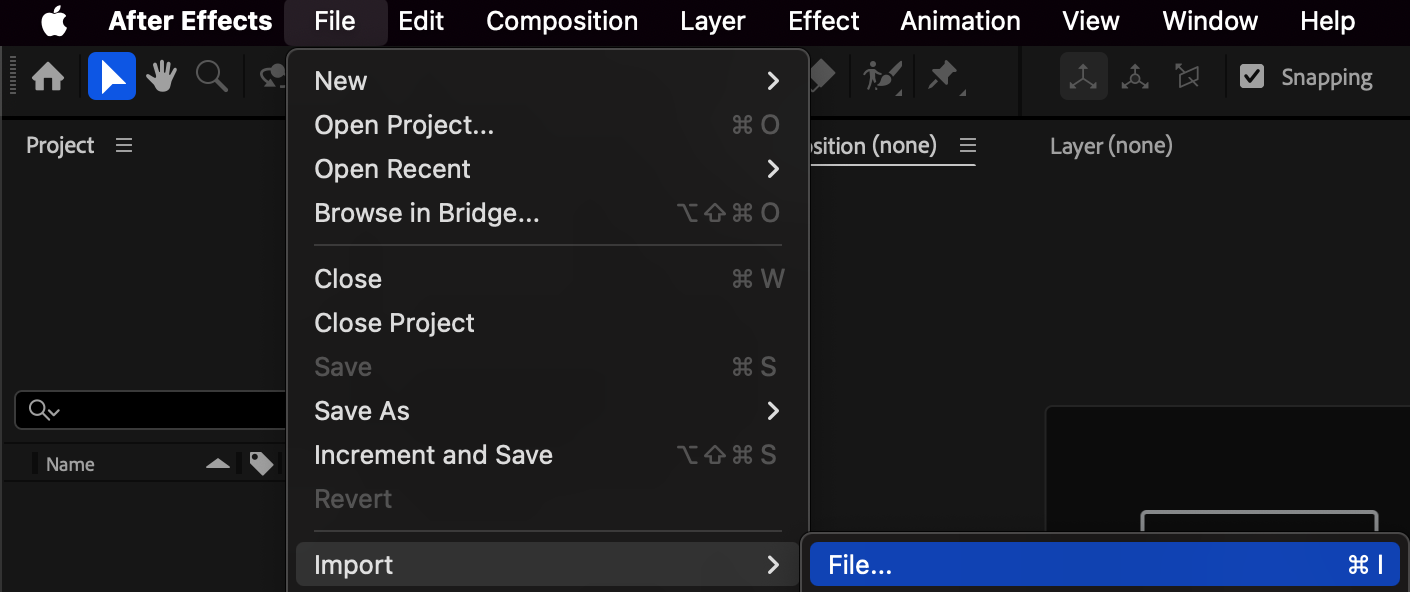This screenshot has width=1410, height=592.
Task: Click the label tag column icon
Action: pos(261,464)
